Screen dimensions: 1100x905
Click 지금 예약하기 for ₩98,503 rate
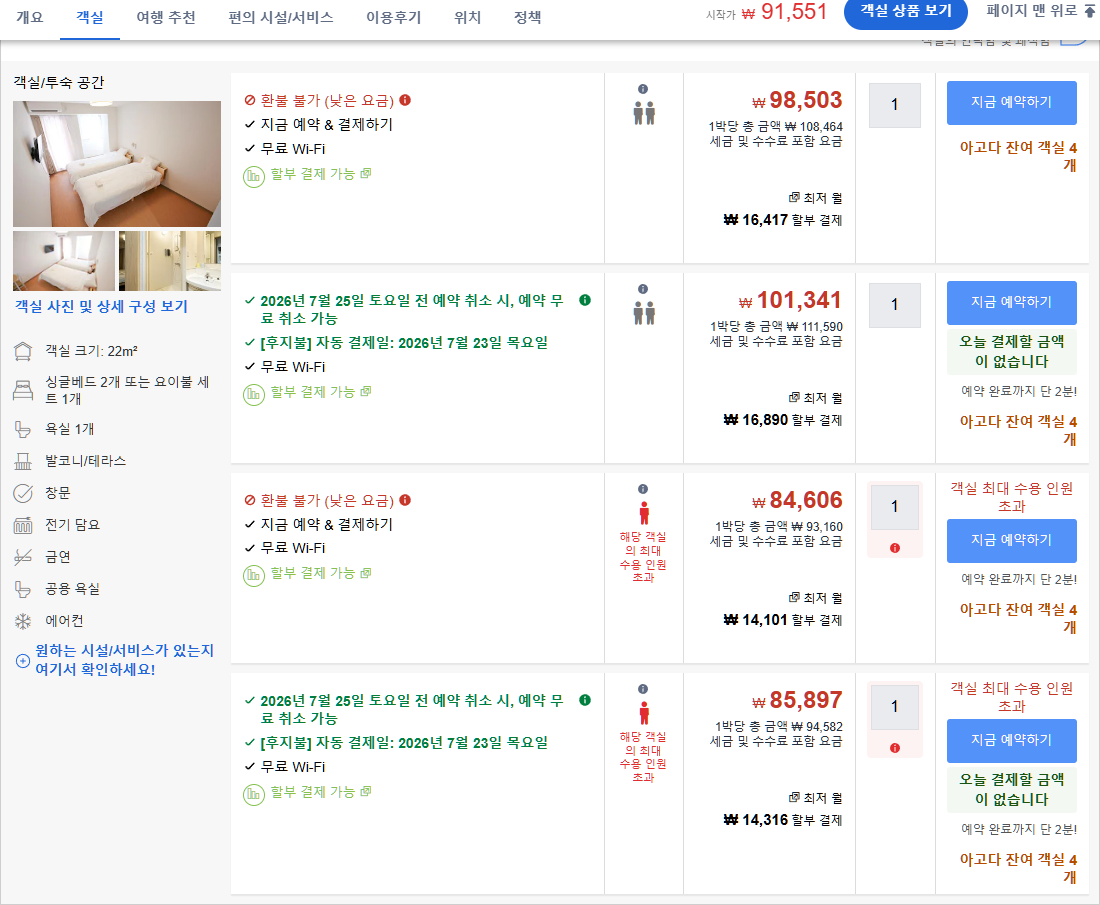pyautogui.click(x=1012, y=102)
